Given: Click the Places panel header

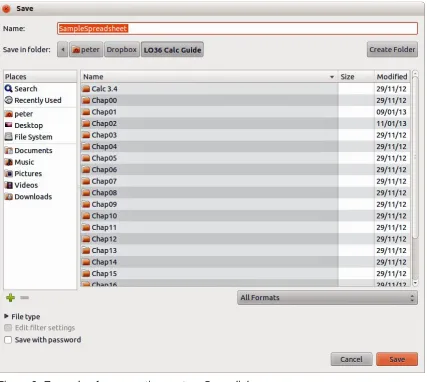Looking at the screenshot, I should 40,77.
